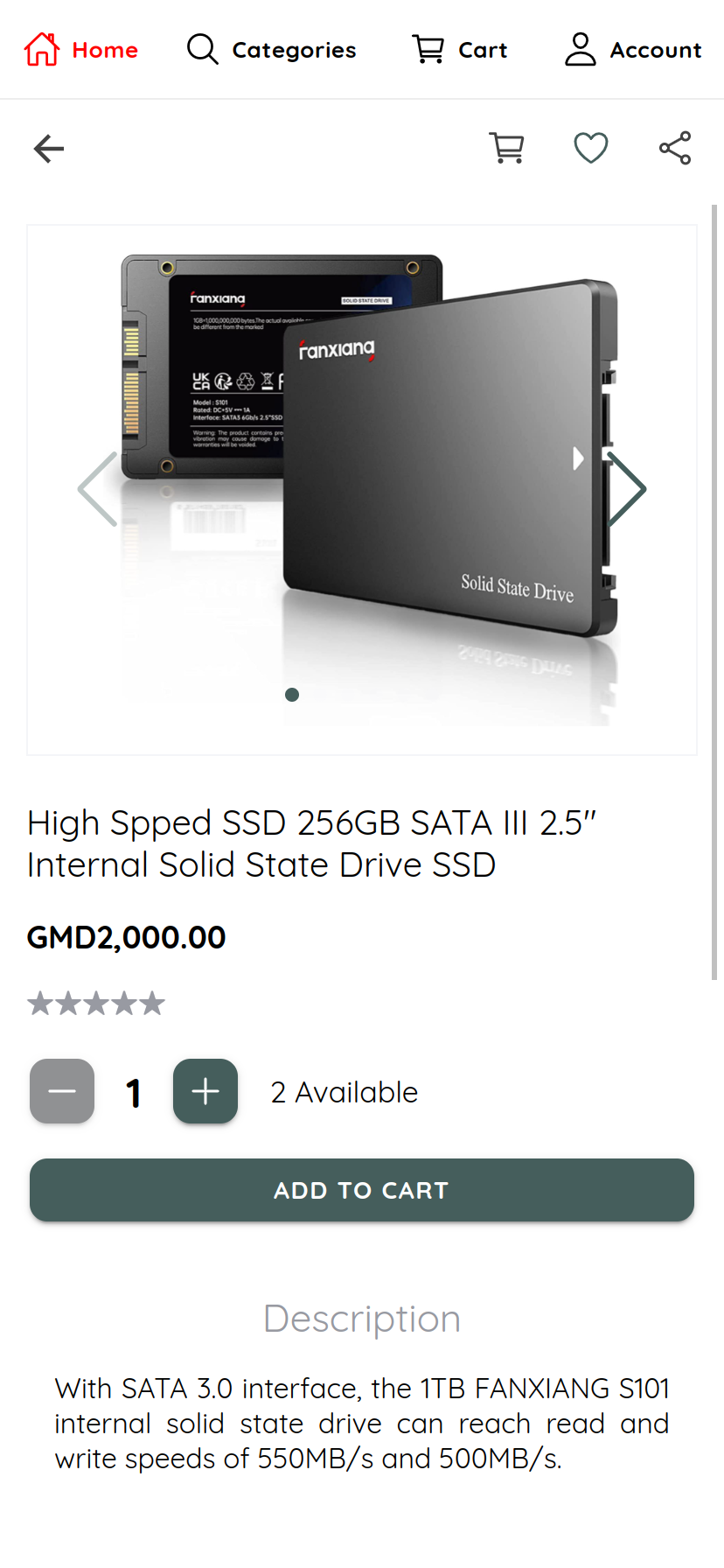Show previous product image with left chevron

coord(98,489)
